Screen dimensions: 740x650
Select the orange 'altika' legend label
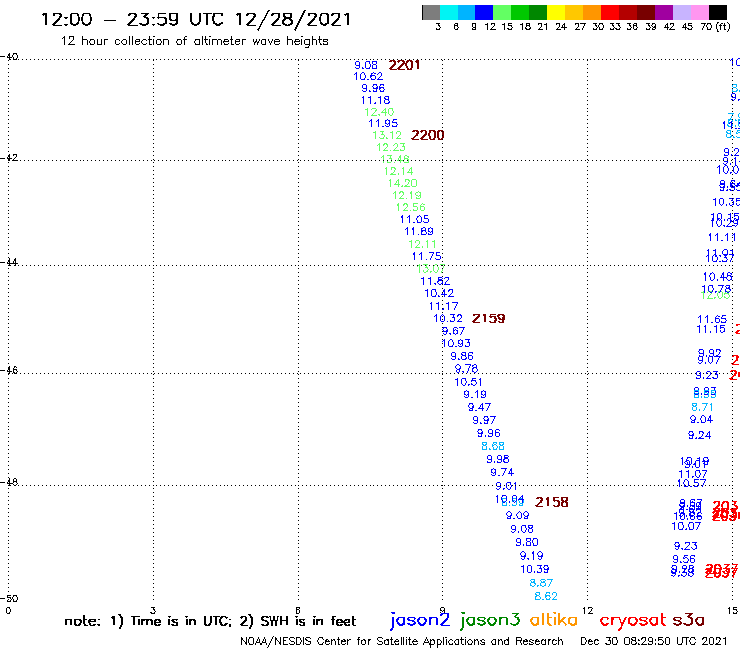(554, 619)
